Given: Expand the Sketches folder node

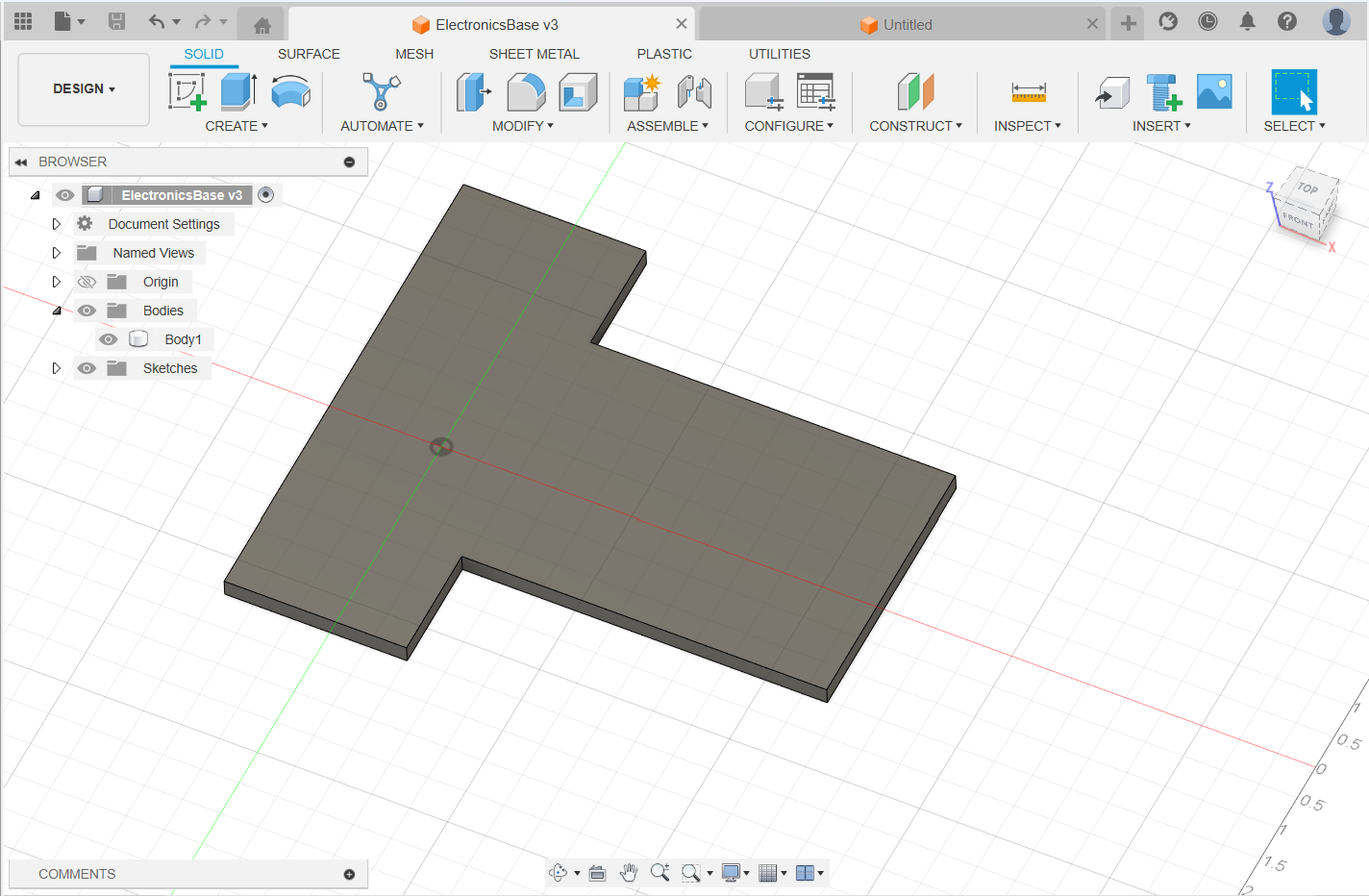Looking at the screenshot, I should point(56,368).
